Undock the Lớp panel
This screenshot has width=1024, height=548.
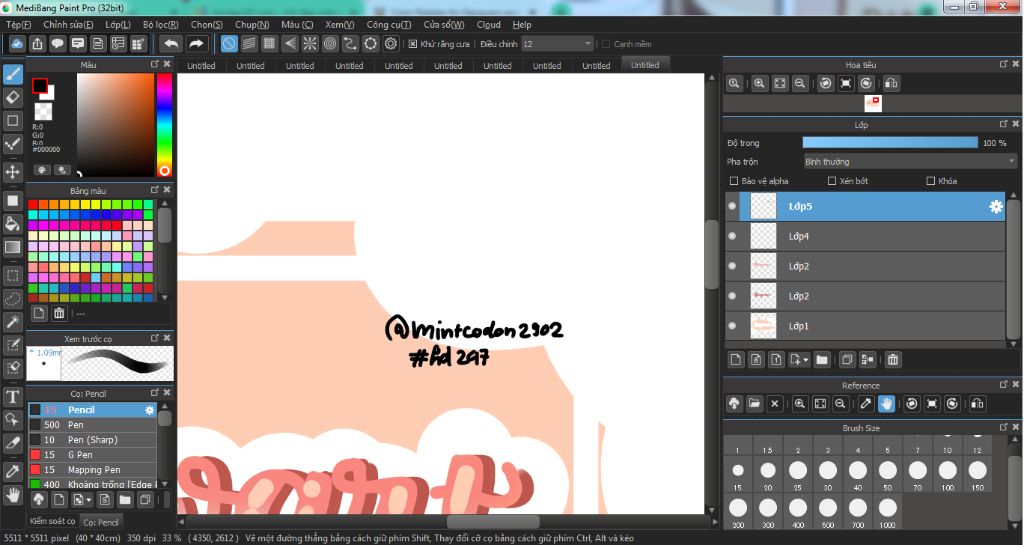tap(1003, 124)
